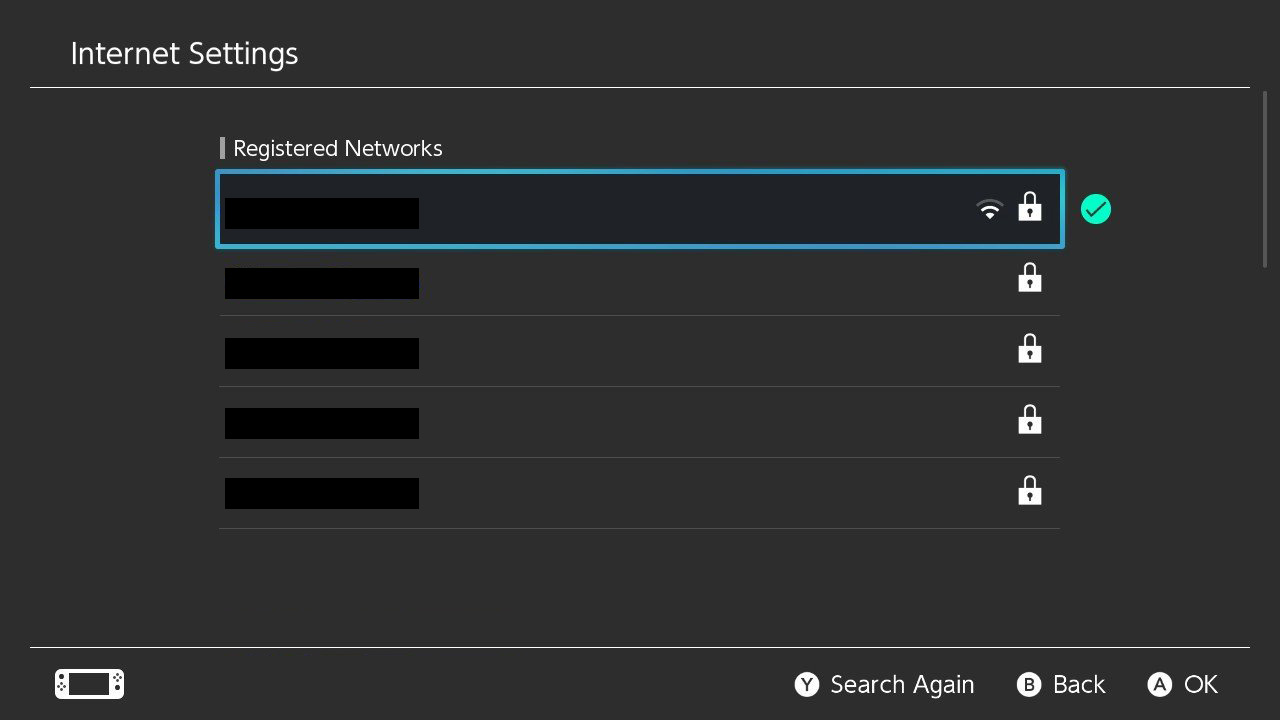1280x720 pixels.
Task: Go back using the Back label
Action: point(1079,684)
